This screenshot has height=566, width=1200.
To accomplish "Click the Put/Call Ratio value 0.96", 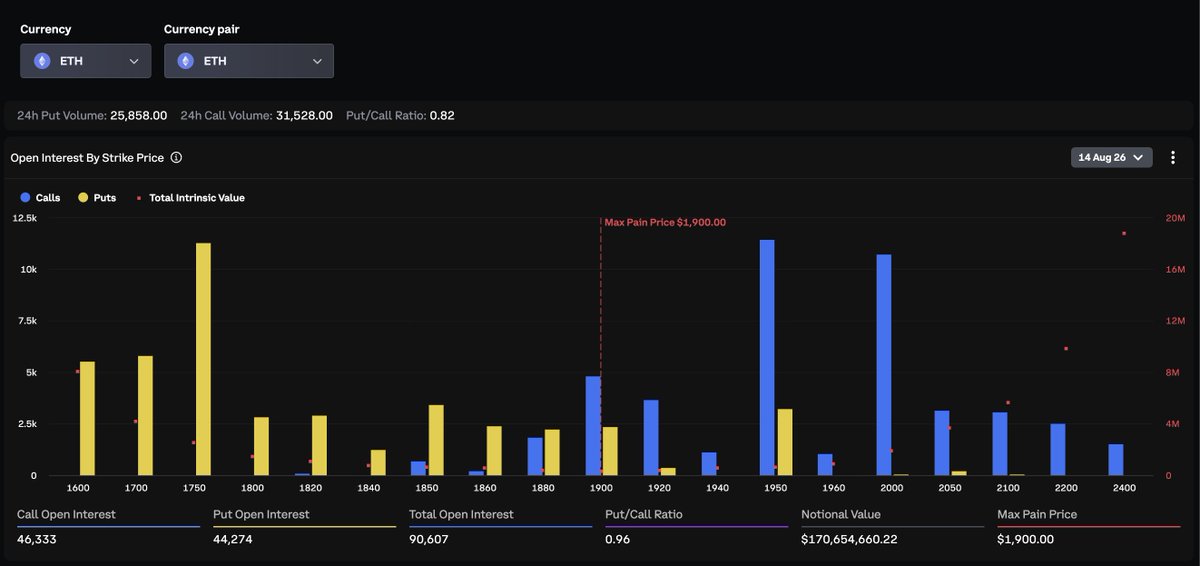I will tap(618, 539).
